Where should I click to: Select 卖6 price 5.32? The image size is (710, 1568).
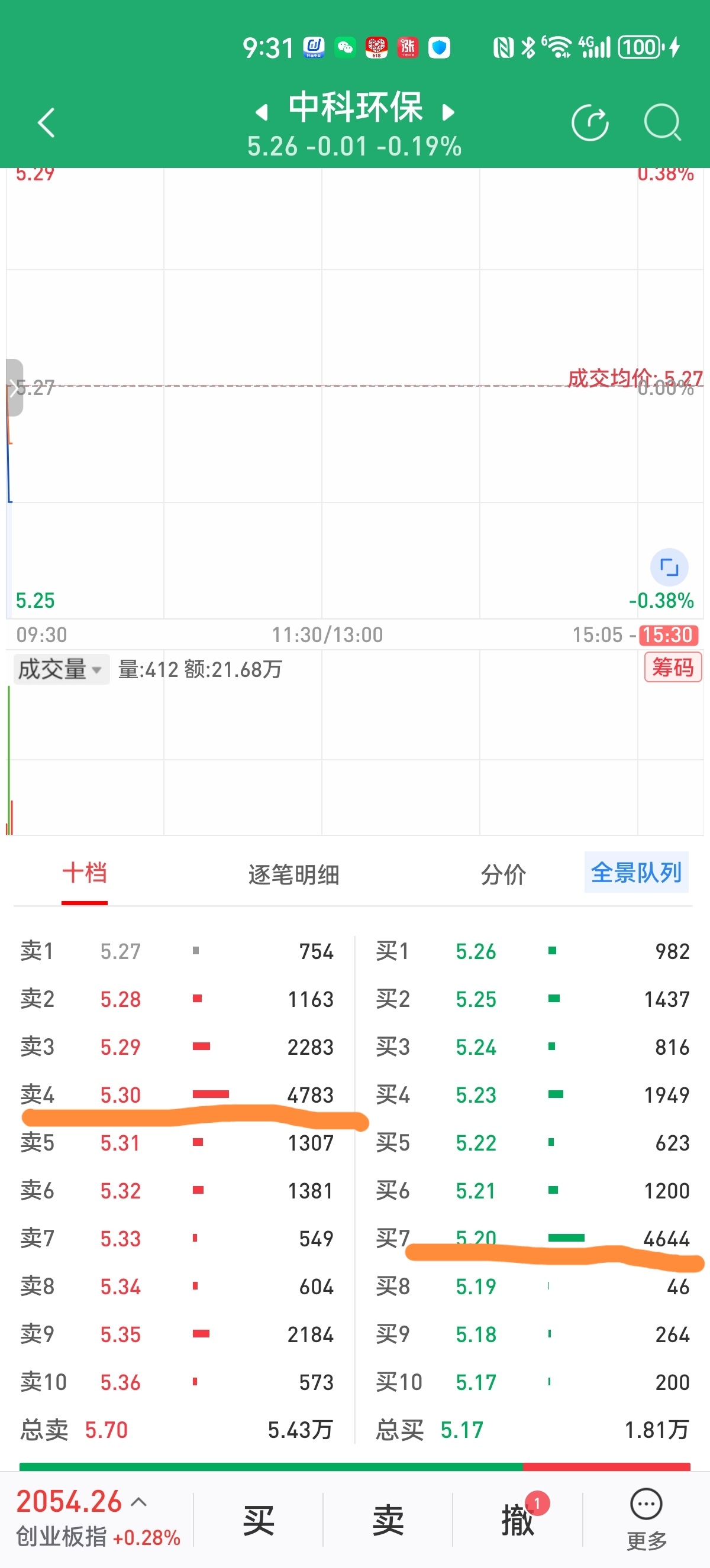pyautogui.click(x=121, y=1191)
